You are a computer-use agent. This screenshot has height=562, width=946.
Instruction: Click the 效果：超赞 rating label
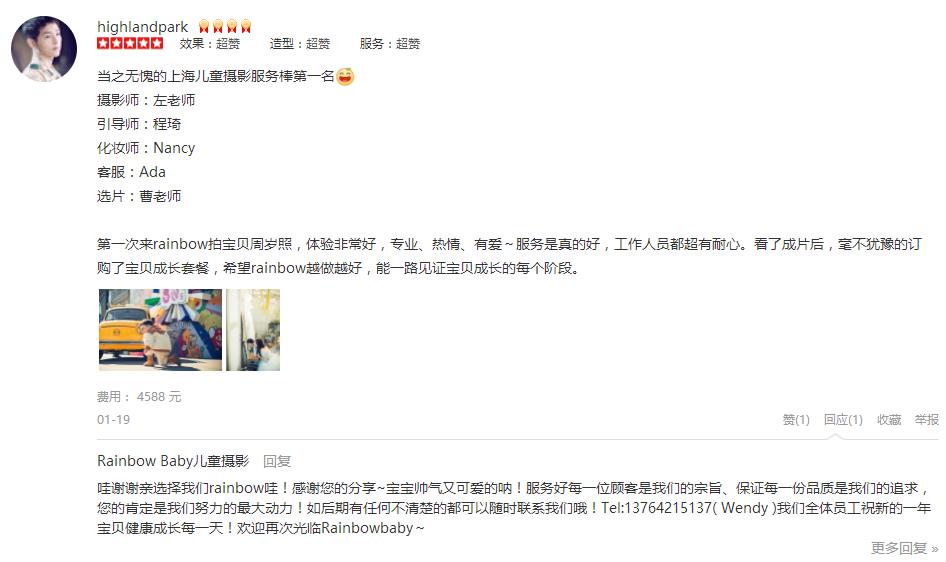click(x=209, y=43)
